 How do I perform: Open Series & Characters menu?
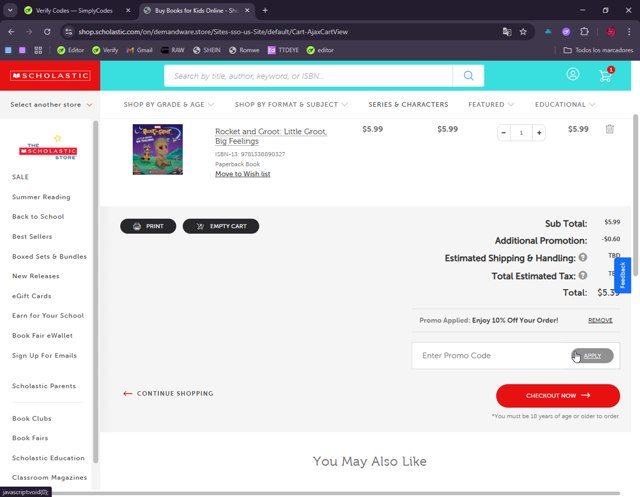tap(408, 104)
